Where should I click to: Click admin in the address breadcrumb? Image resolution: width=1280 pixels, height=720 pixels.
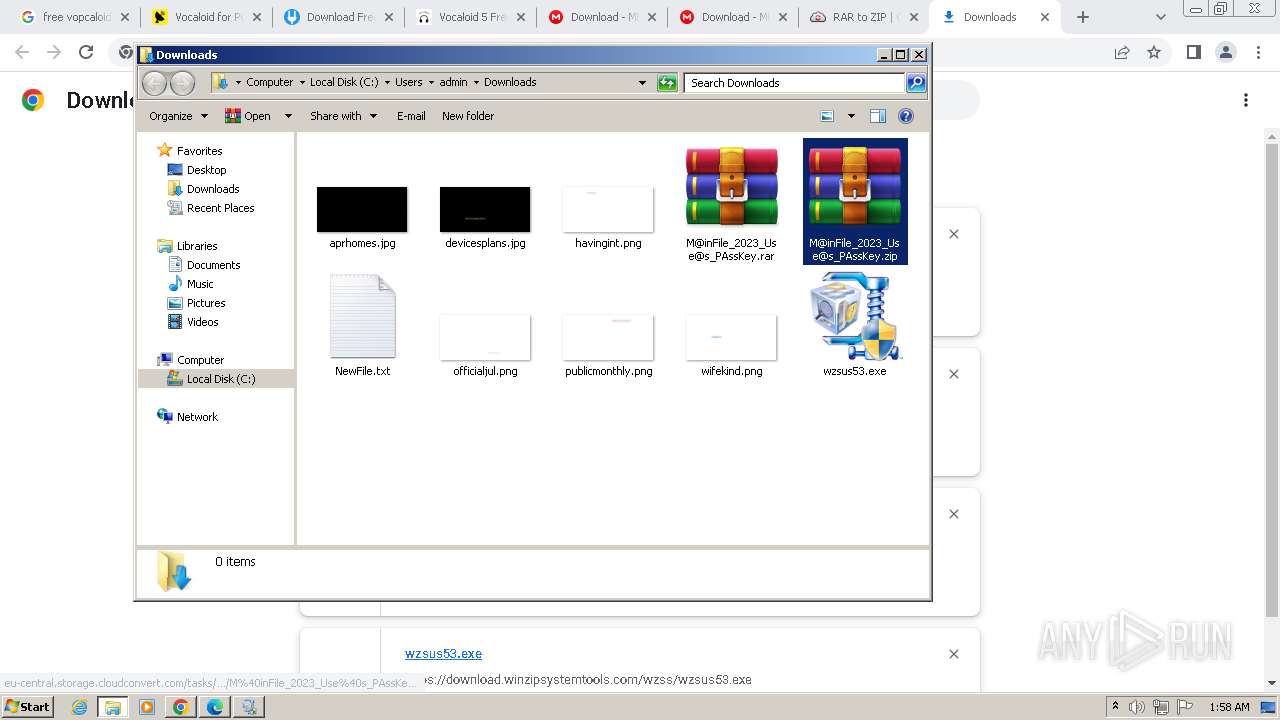pos(453,83)
